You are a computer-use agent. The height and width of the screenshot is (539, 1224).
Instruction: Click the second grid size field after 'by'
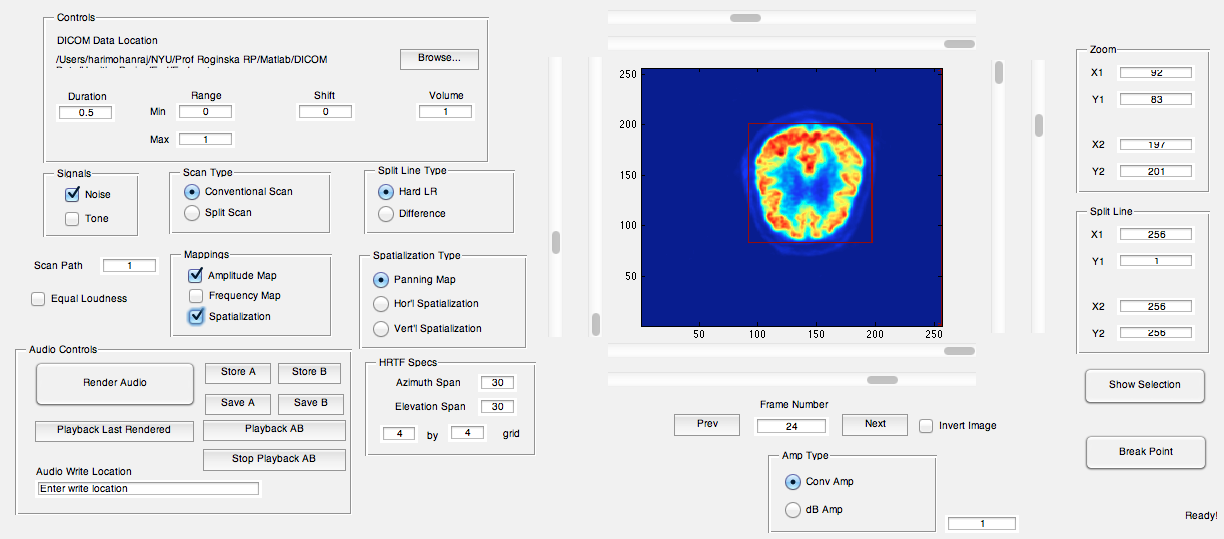click(467, 433)
